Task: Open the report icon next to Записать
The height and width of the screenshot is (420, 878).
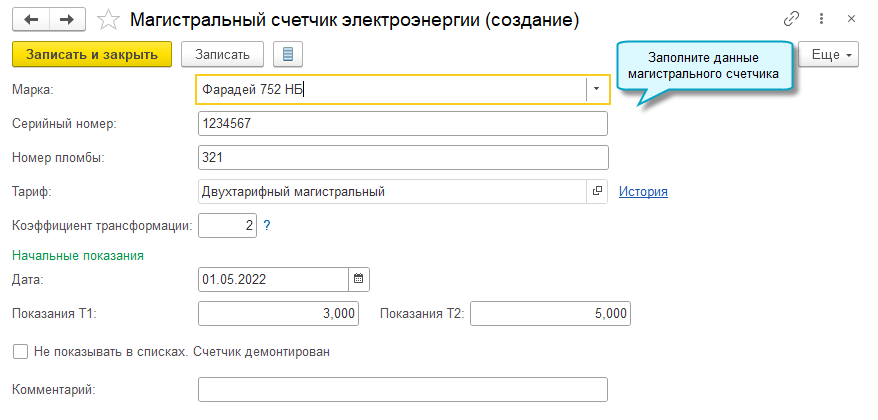Action: [x=288, y=54]
